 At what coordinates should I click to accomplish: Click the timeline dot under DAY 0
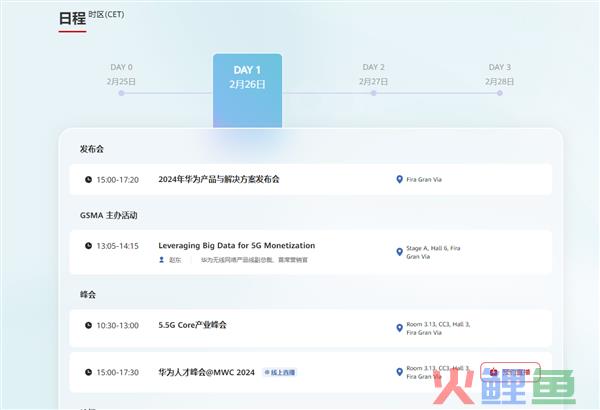(121, 93)
